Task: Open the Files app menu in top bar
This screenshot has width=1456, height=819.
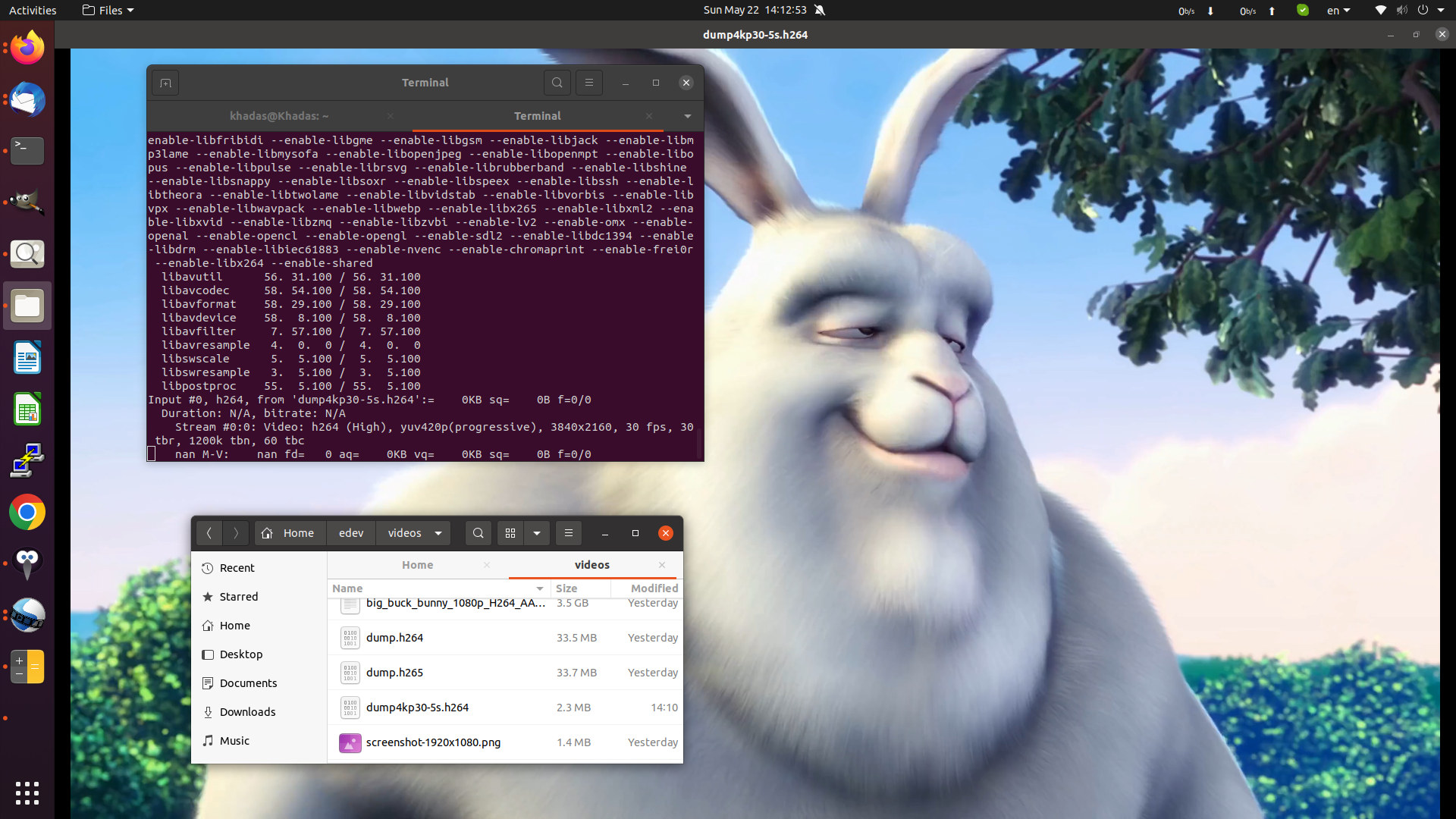Action: [108, 10]
